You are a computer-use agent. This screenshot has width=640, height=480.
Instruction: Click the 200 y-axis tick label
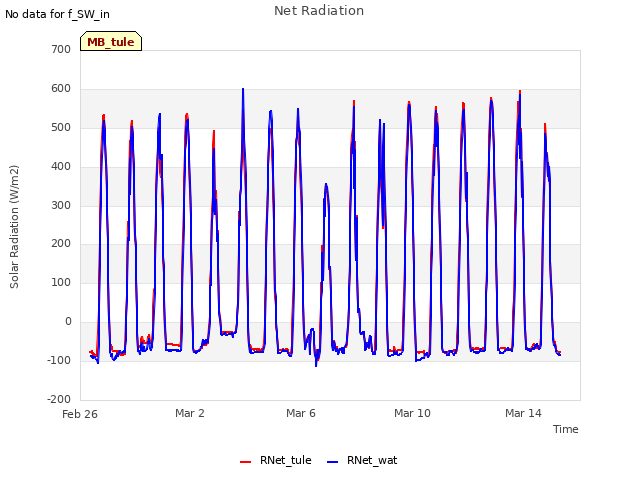[61, 244]
